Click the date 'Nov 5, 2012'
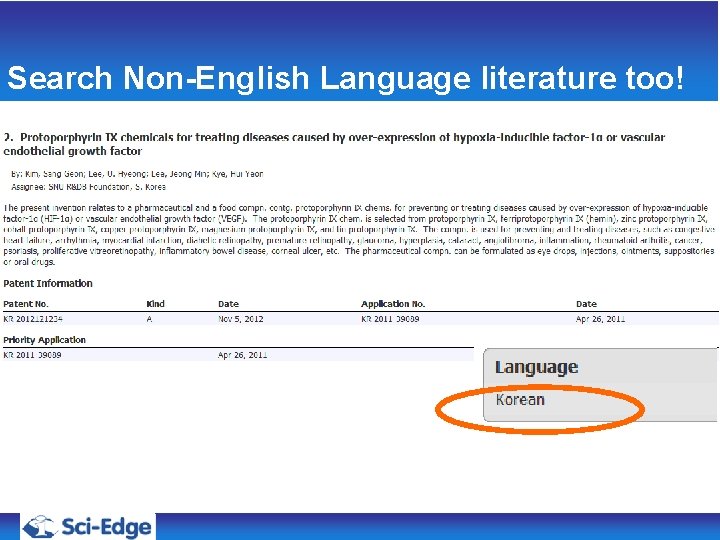The image size is (720, 540). pos(241,319)
